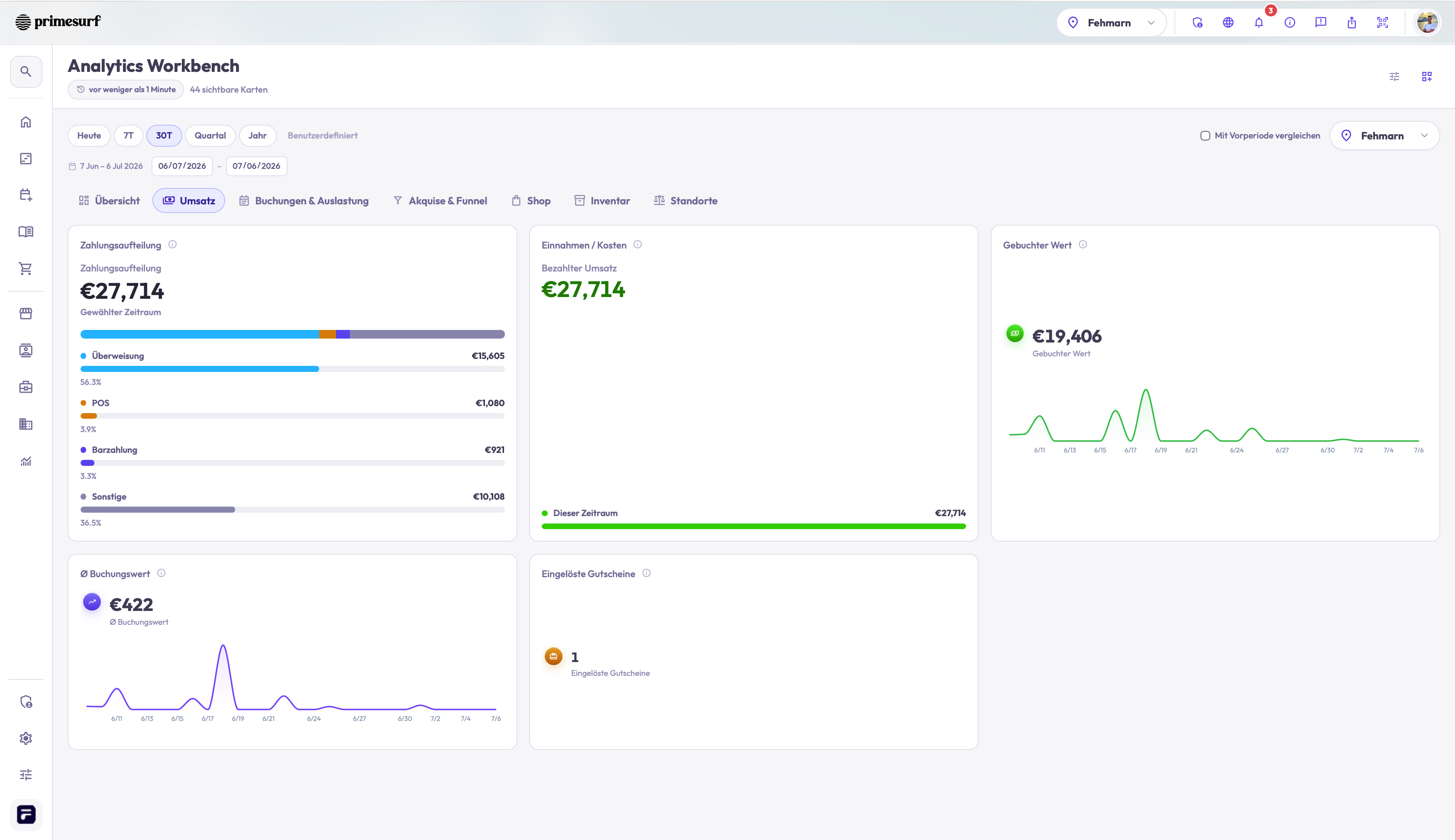1455x840 pixels.
Task: Open the shield icon at the sidebar bottom
Action: click(26, 701)
